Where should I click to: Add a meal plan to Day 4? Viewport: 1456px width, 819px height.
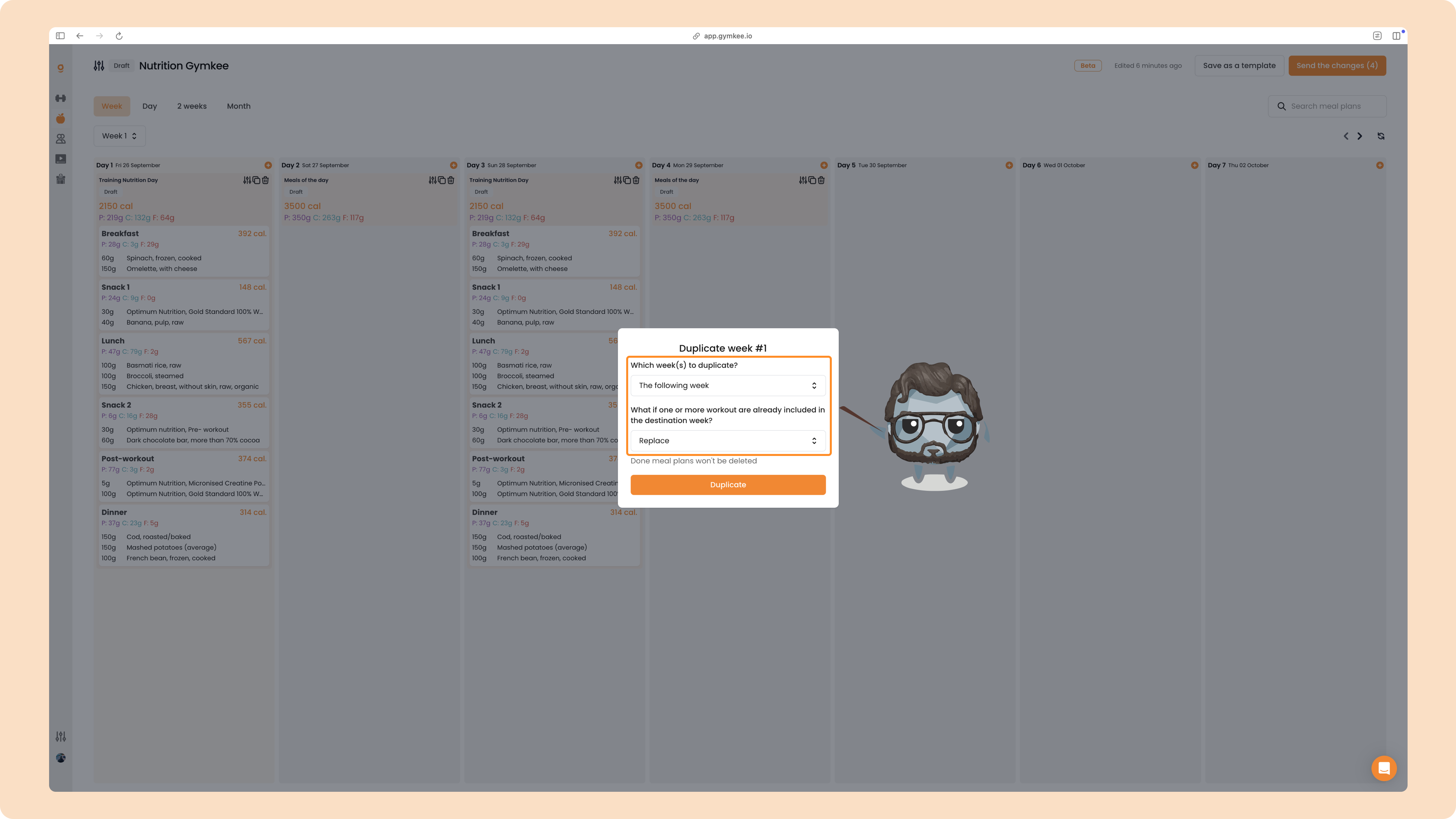click(x=824, y=165)
